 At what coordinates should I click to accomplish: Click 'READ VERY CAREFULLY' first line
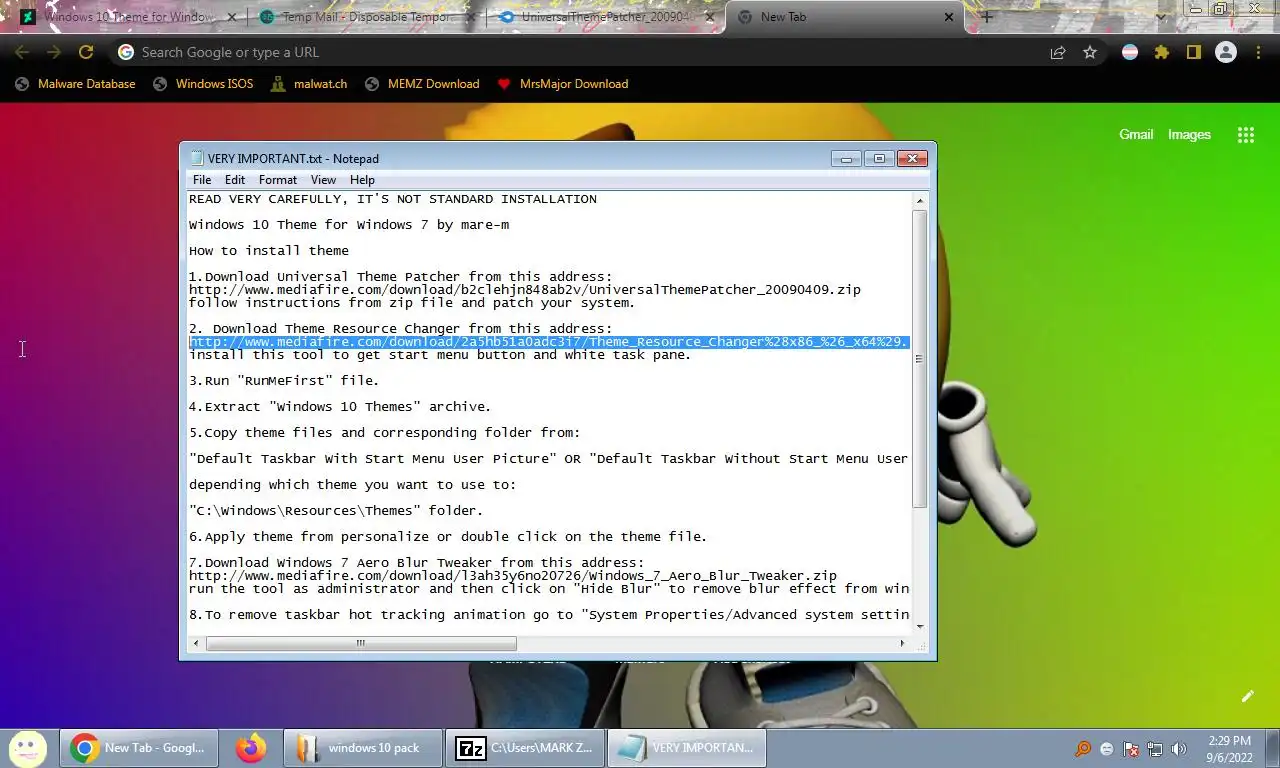tap(393, 199)
